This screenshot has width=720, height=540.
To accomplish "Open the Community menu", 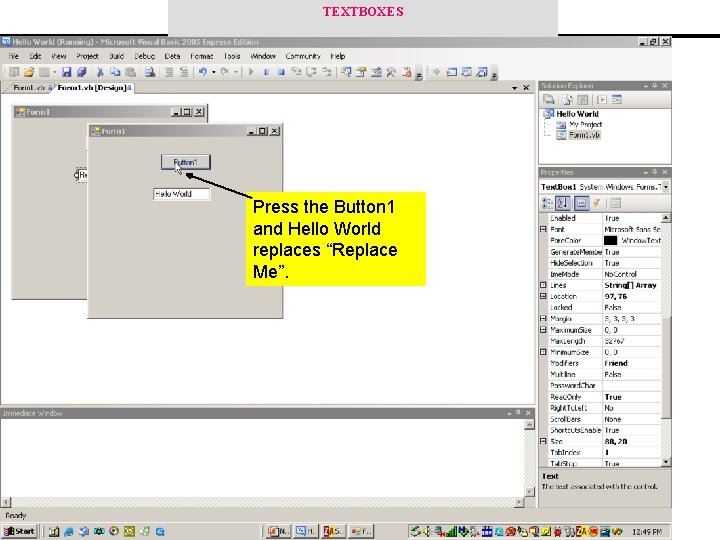I will point(303,56).
